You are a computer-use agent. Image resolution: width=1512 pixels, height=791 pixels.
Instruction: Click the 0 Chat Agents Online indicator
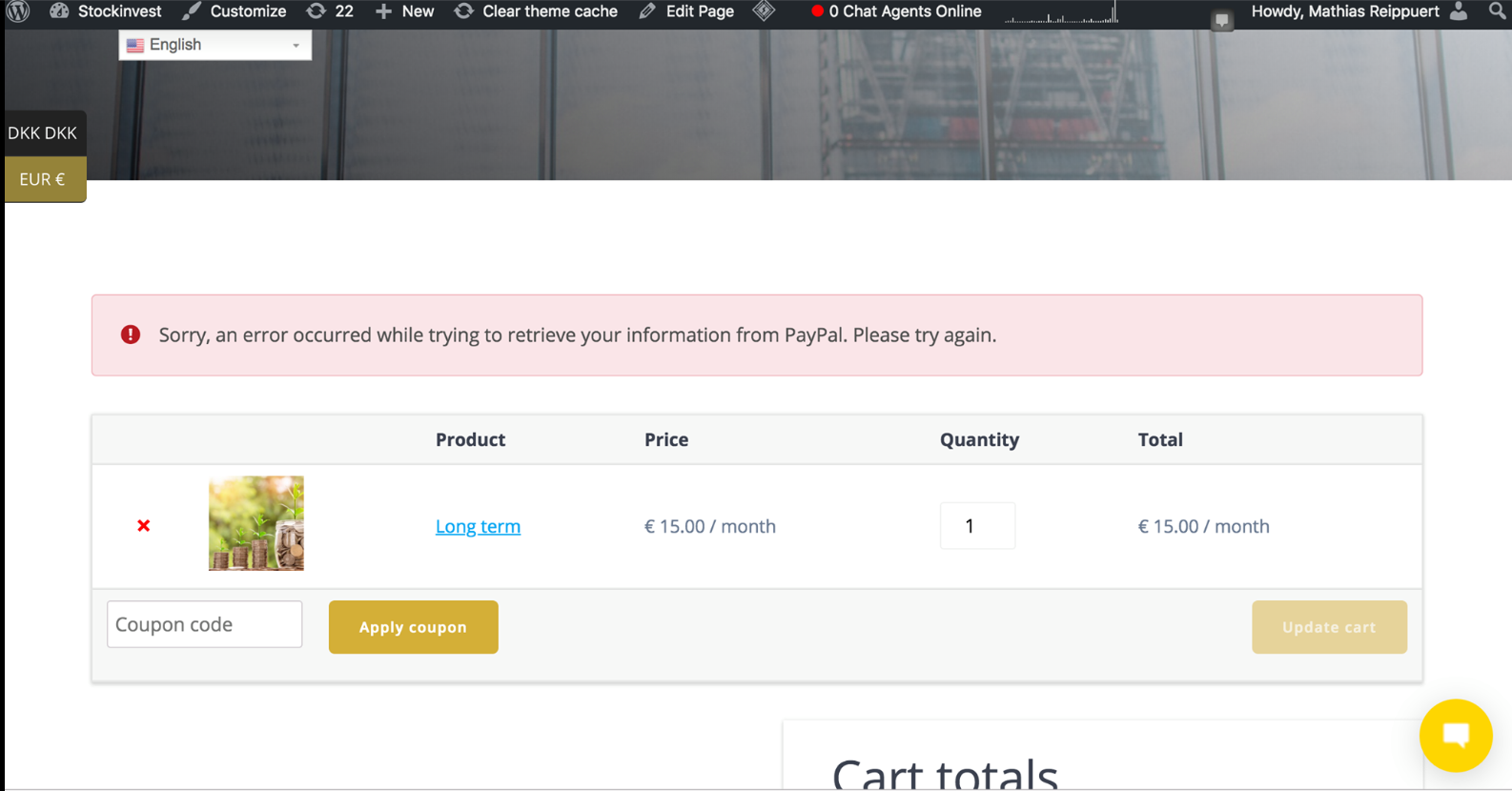click(895, 11)
